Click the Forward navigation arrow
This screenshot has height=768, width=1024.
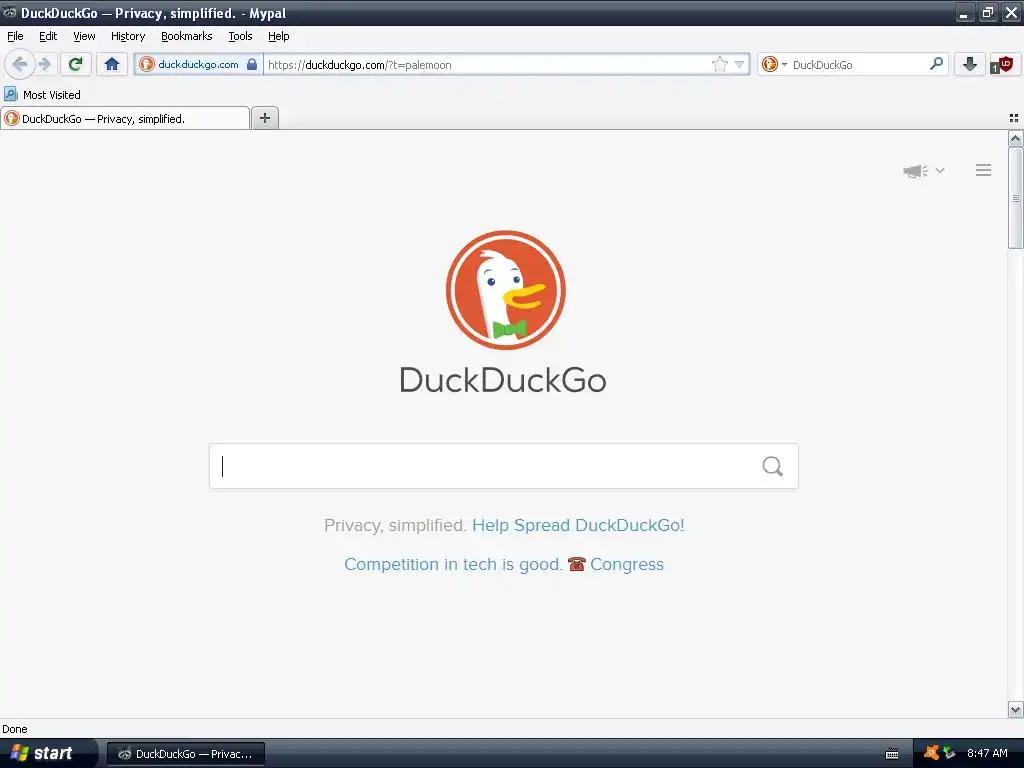point(44,64)
